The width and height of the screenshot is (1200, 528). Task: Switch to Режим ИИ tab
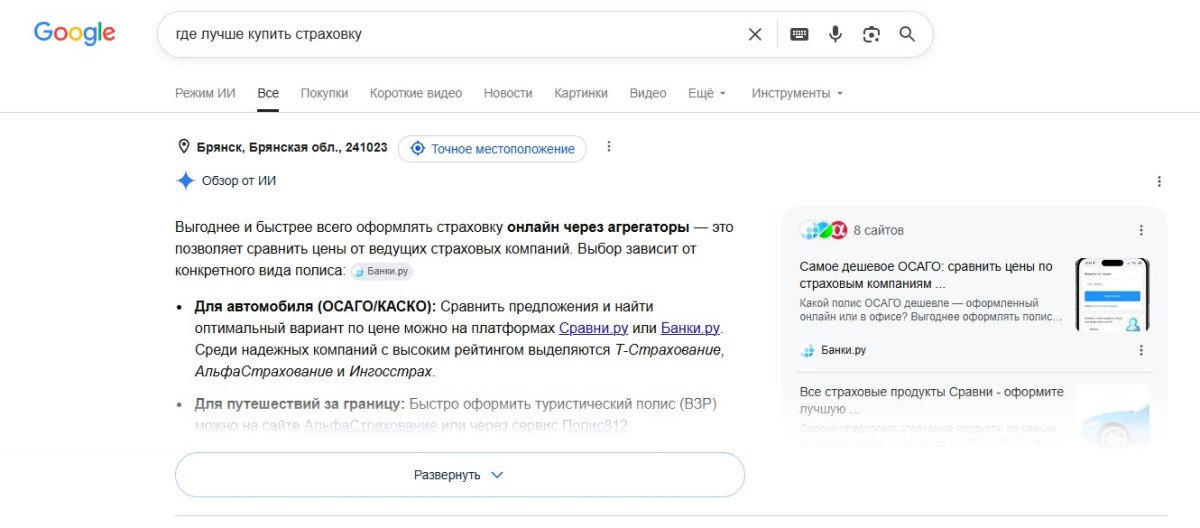coord(205,93)
